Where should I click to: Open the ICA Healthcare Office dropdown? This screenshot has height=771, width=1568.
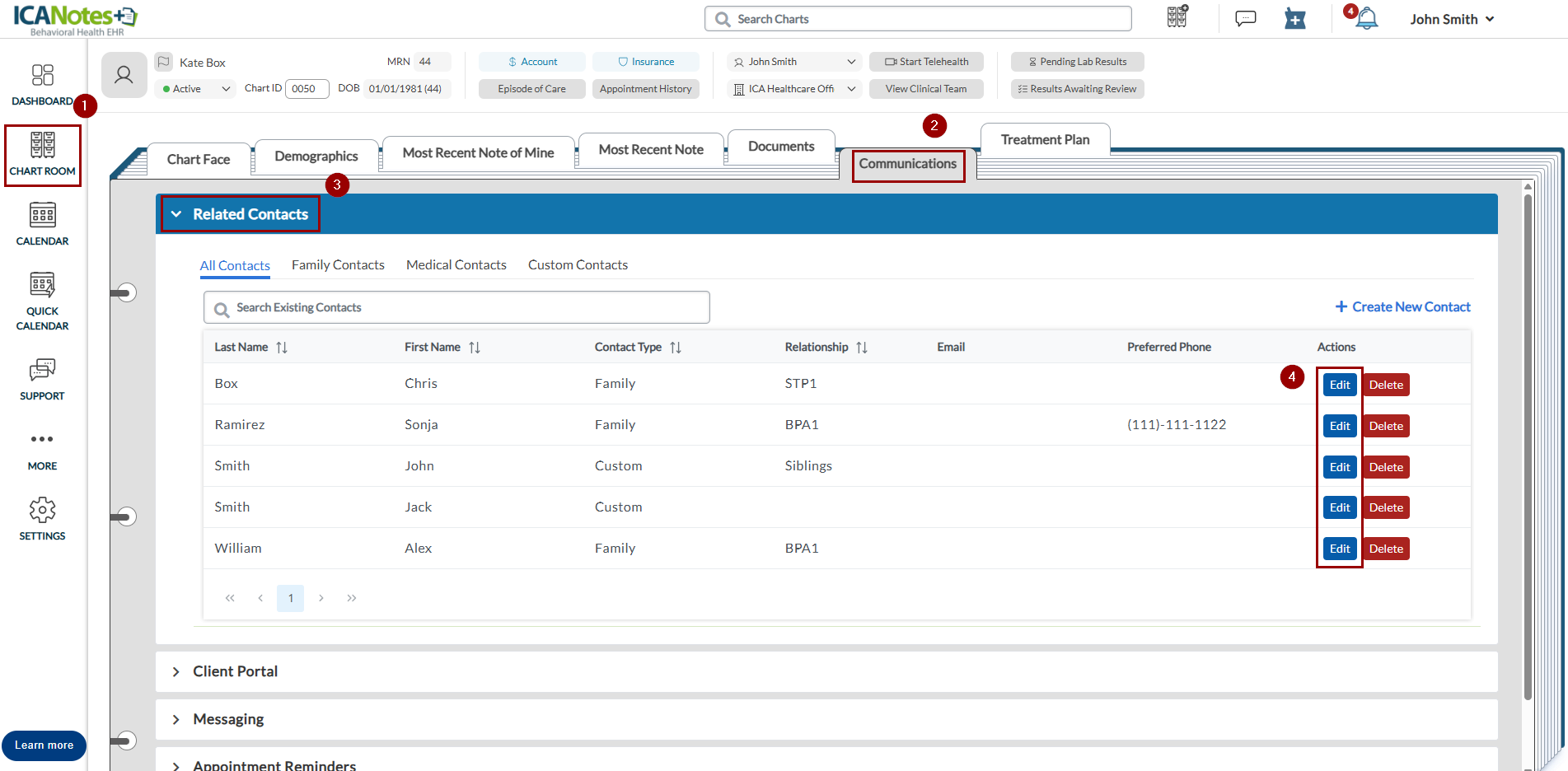pyautogui.click(x=794, y=89)
